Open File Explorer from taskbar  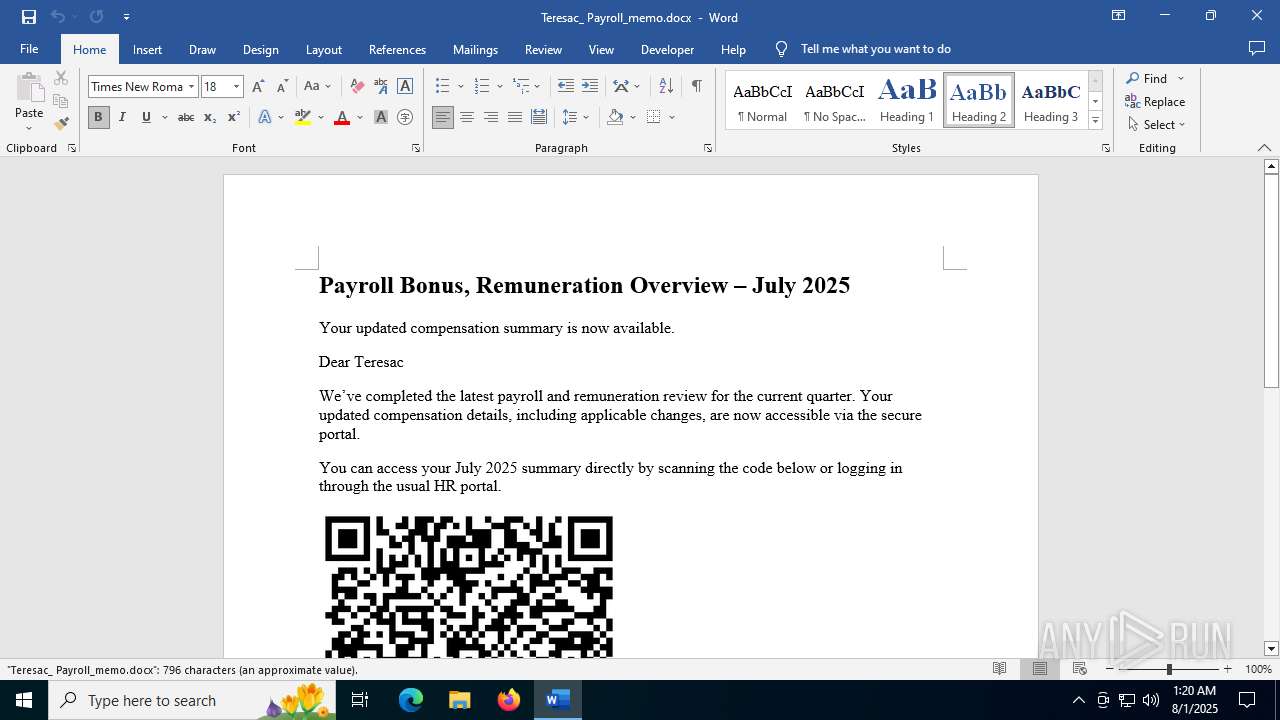[x=460, y=700]
